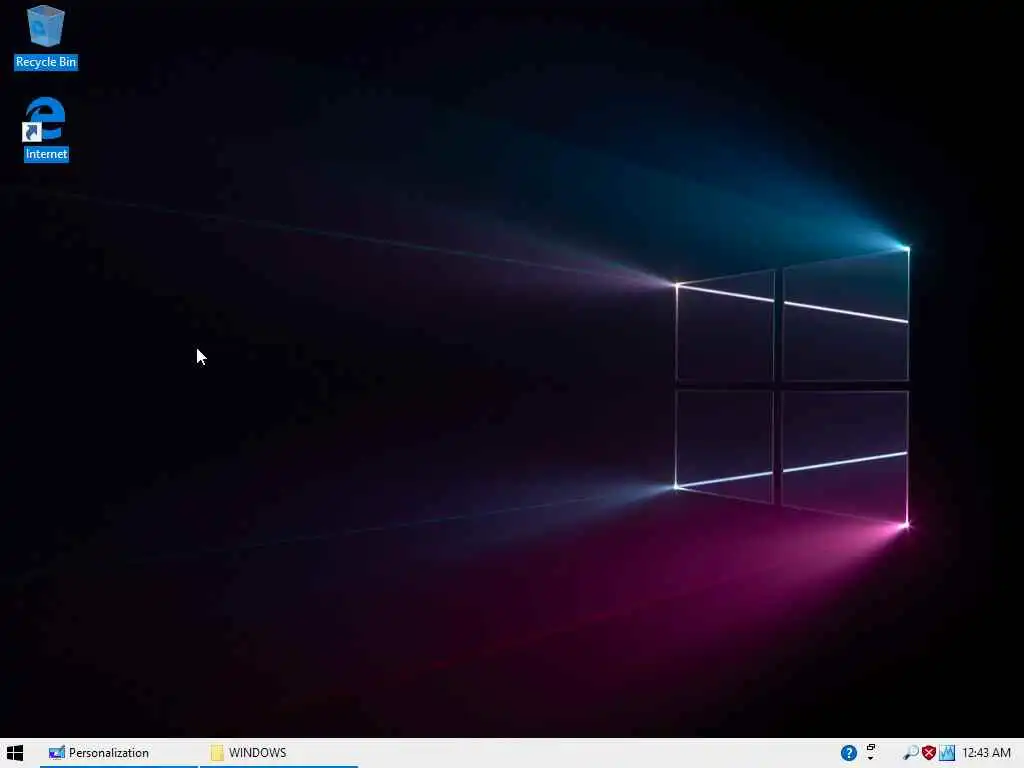Click the cascading windows tray icon
Image resolution: width=1024 pixels, height=768 pixels.
click(871, 748)
